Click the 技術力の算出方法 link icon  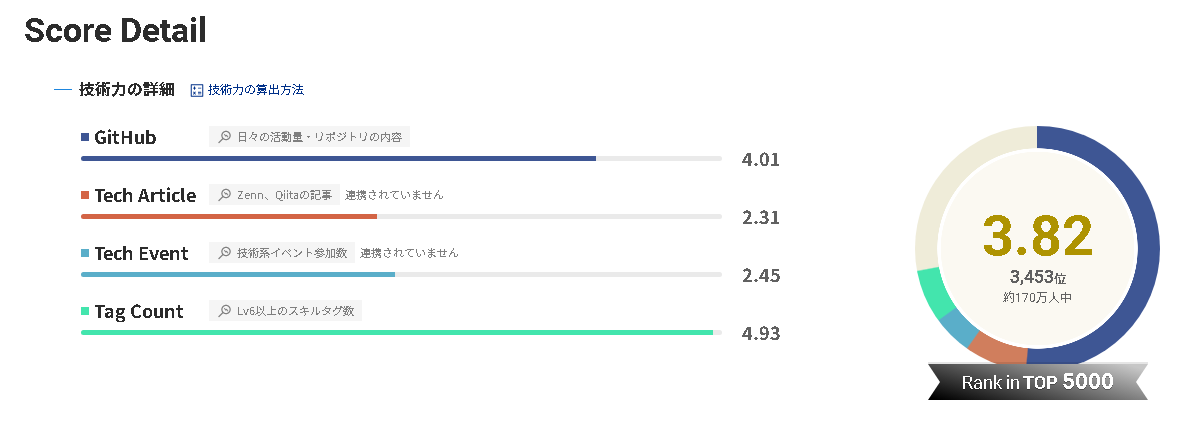tap(197, 90)
